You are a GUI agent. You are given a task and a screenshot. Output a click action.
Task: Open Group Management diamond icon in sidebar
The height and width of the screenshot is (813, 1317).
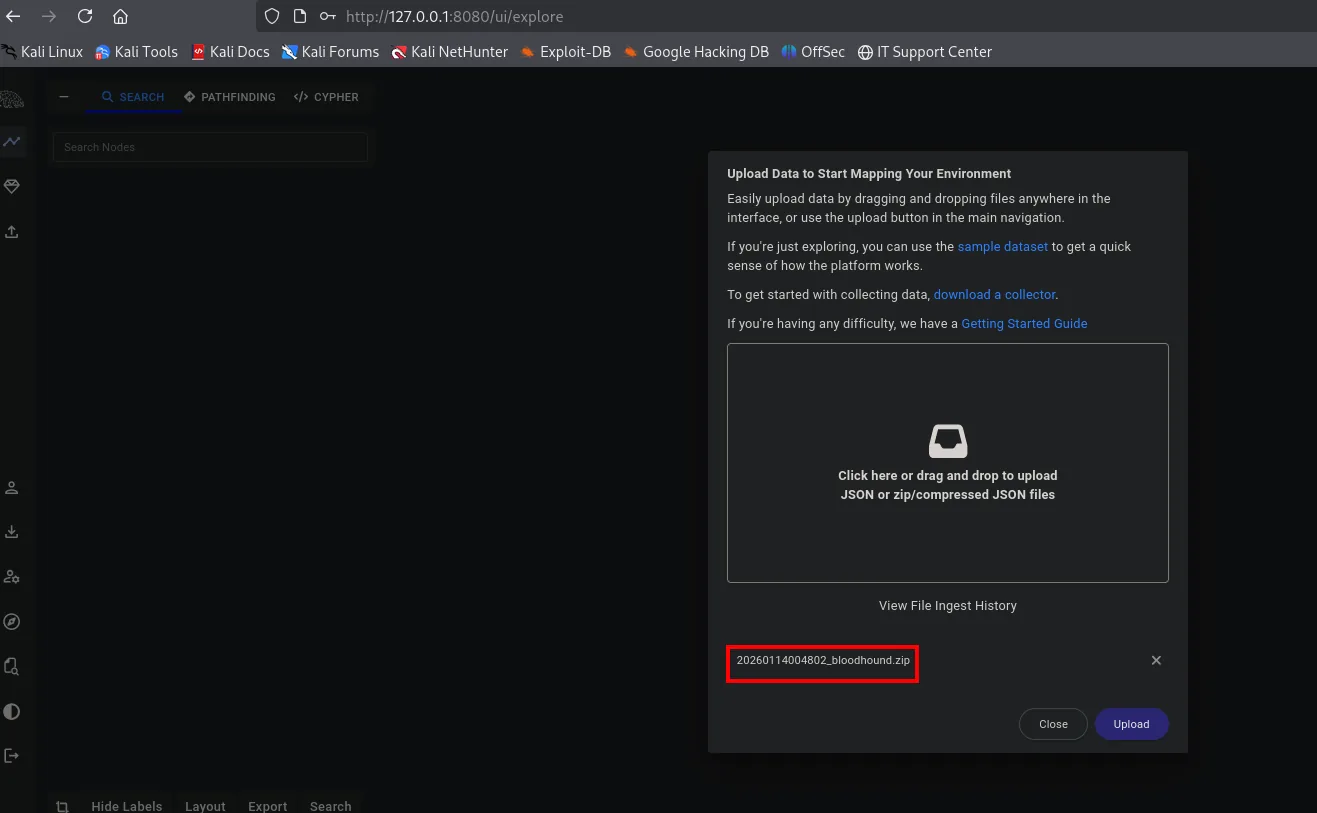click(12, 187)
